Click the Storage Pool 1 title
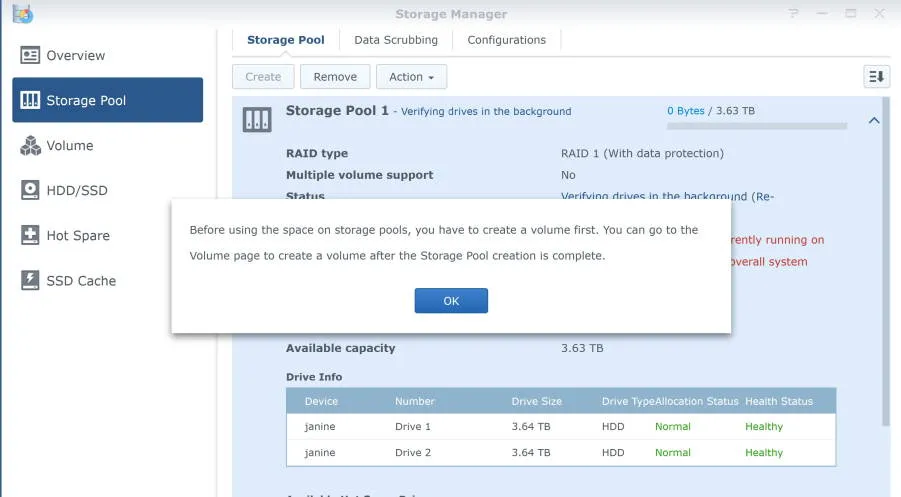901x497 pixels. point(337,110)
